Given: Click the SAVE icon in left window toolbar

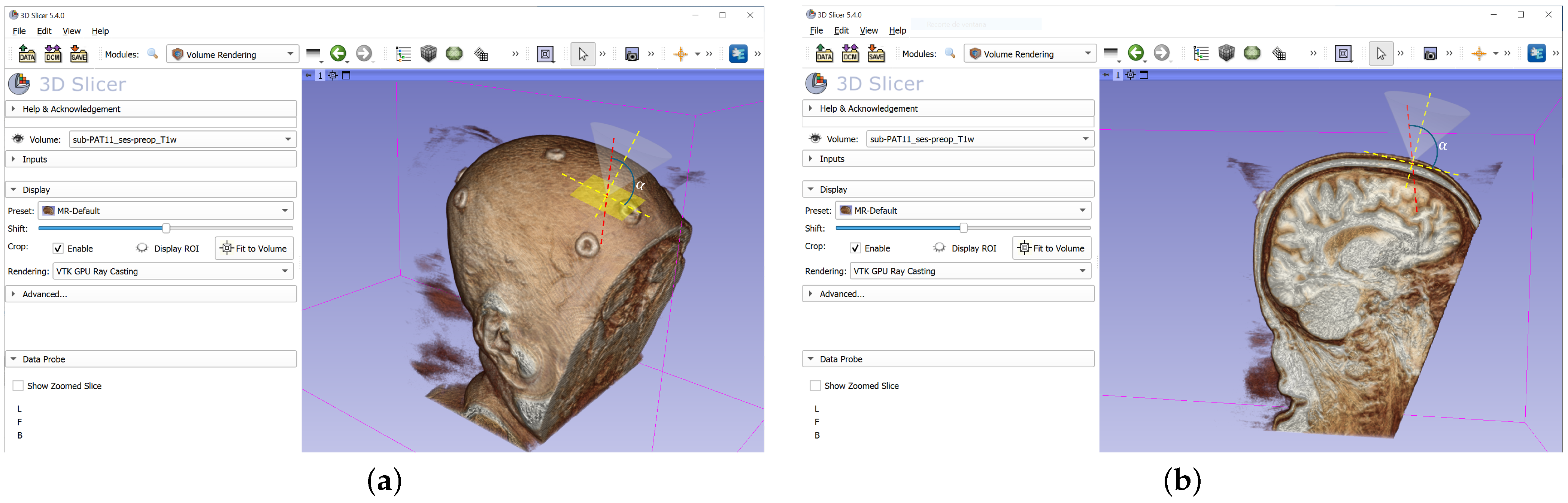Looking at the screenshot, I should click(79, 54).
